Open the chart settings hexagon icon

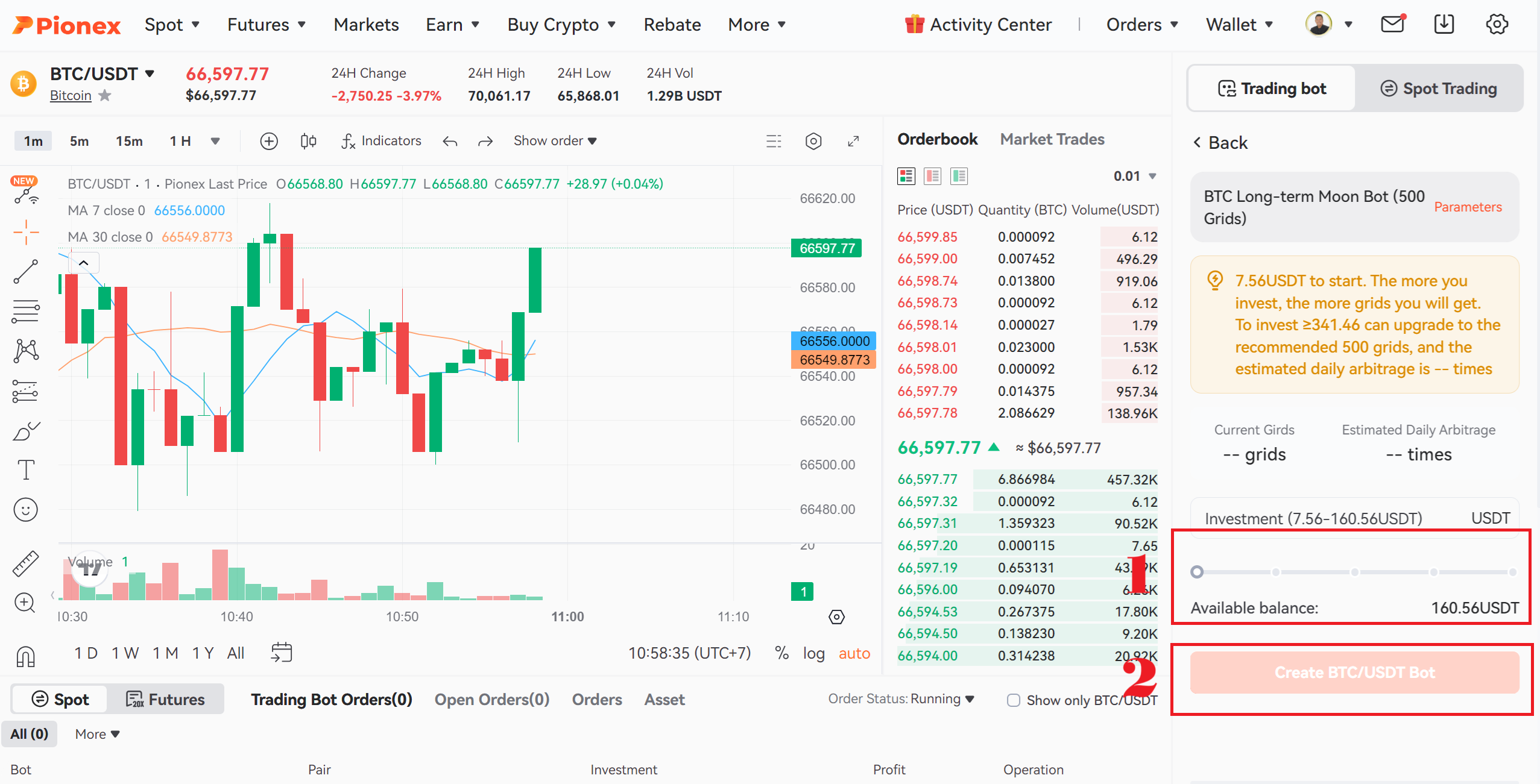[x=813, y=141]
